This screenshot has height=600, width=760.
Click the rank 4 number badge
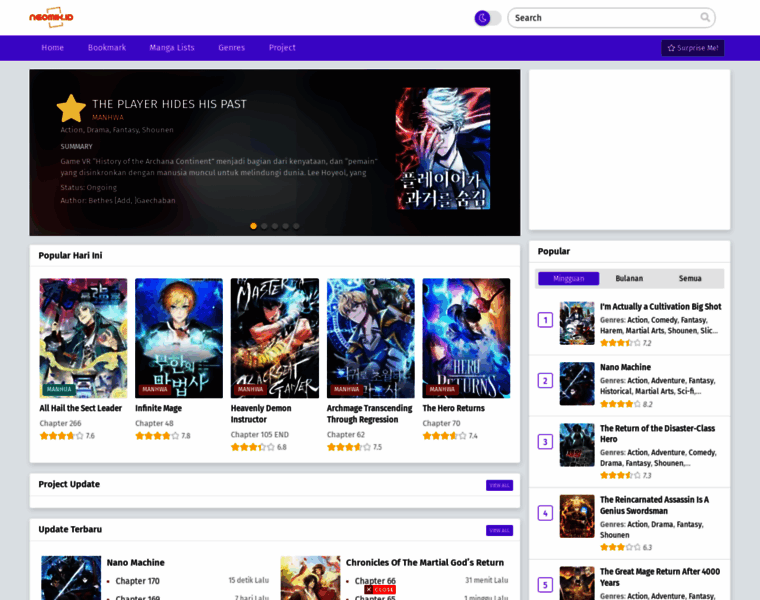(x=545, y=513)
